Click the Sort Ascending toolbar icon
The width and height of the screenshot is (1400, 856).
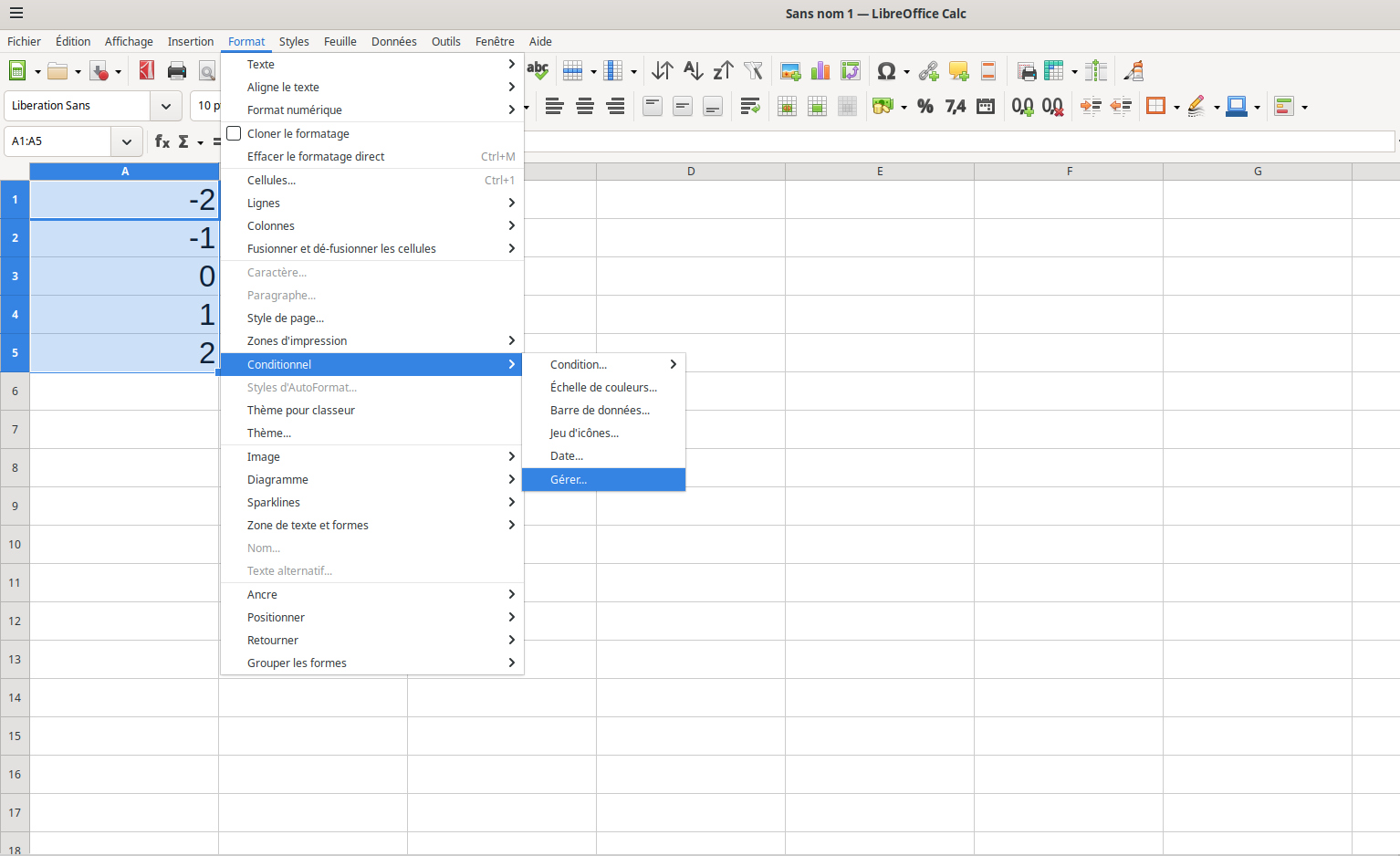pyautogui.click(x=693, y=71)
